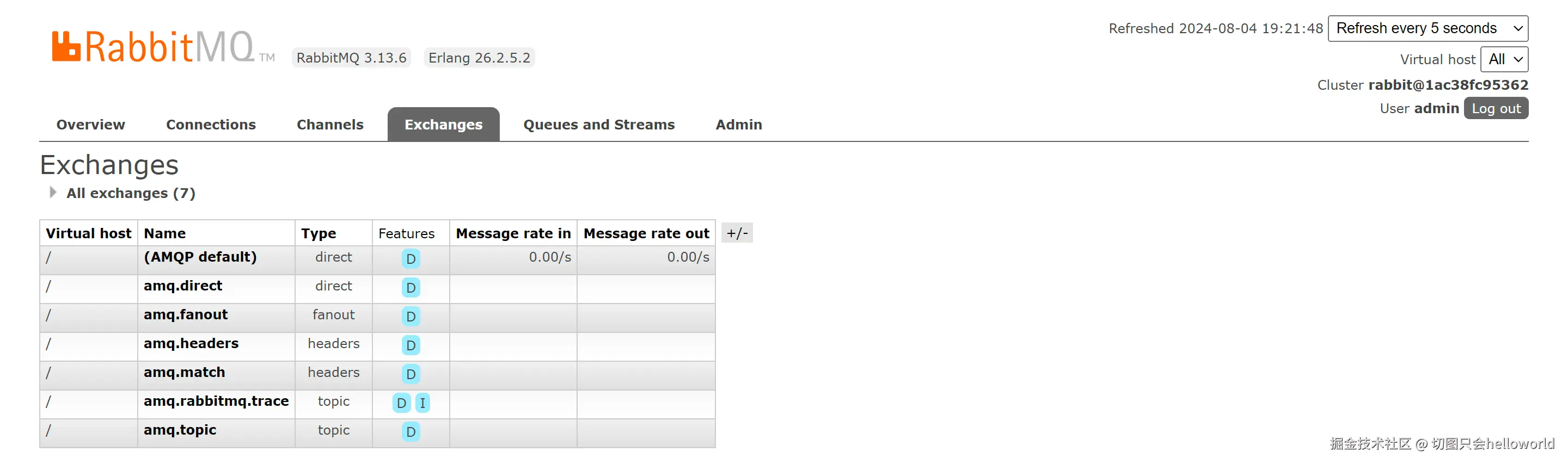Open the Overview tab

(x=91, y=125)
